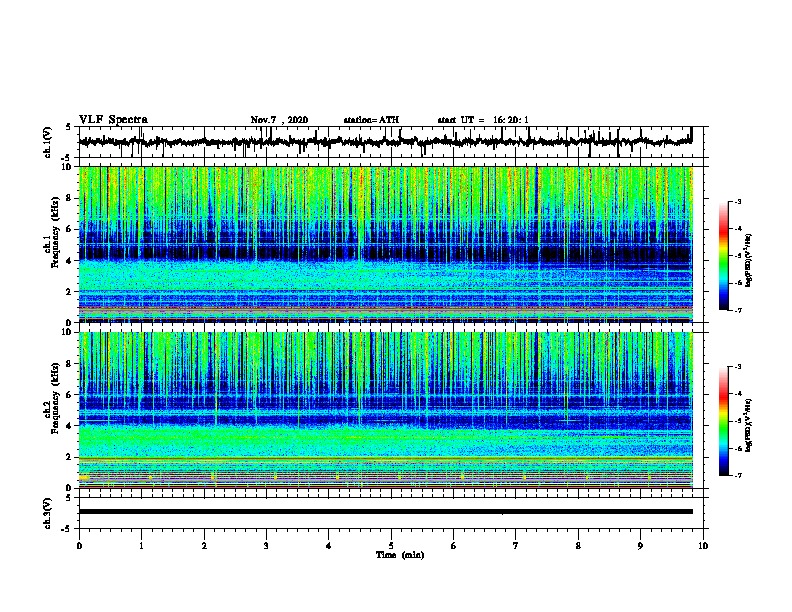The width and height of the screenshot is (792, 612).
Task: Click the "station=ATH" header text
Action: 371,120
